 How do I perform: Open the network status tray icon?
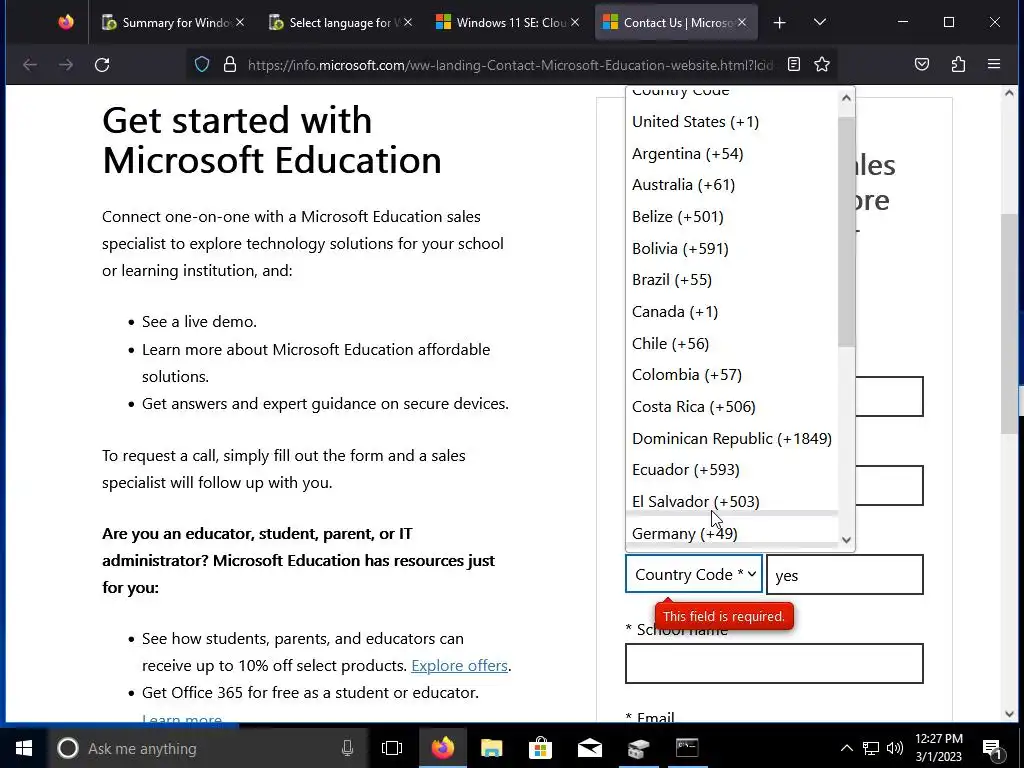(871, 748)
